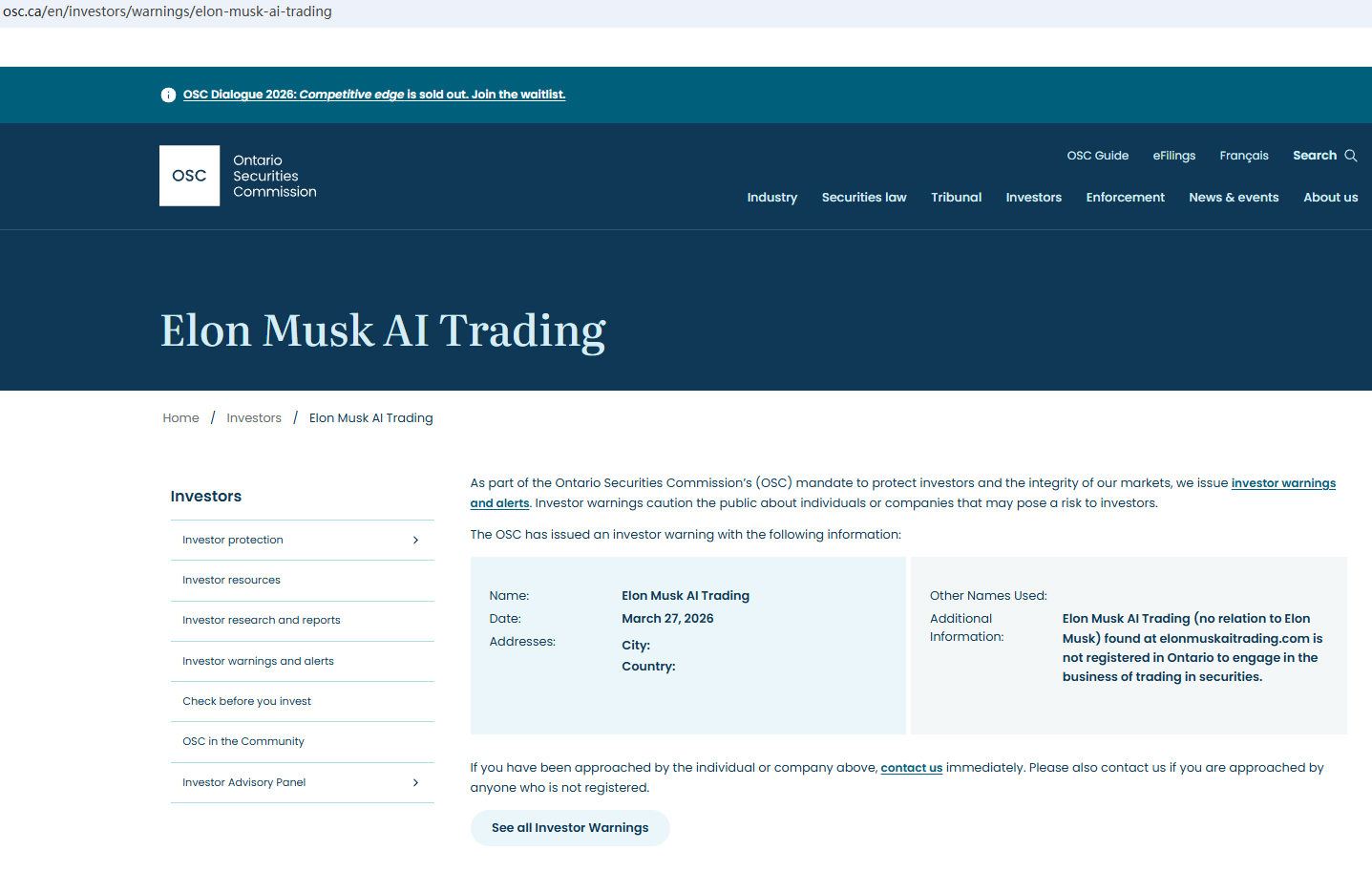This screenshot has height=872, width=1372.
Task: Click the info icon in announcement banner
Action: click(168, 95)
